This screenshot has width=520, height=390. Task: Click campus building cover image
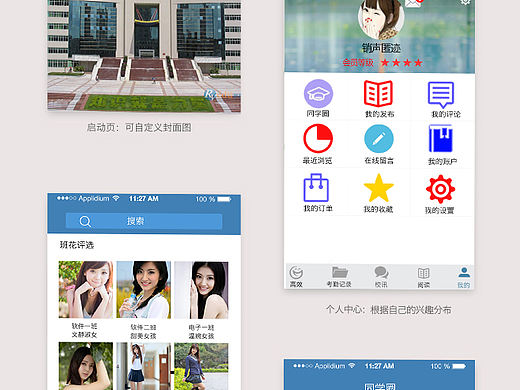pyautogui.click(x=144, y=55)
